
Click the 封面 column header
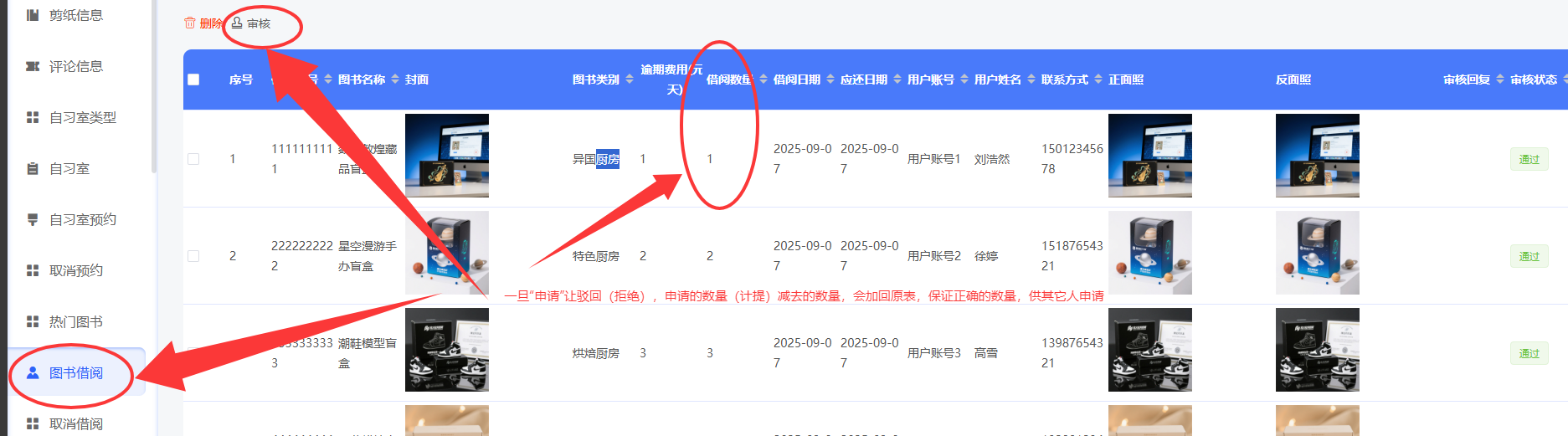[417, 80]
